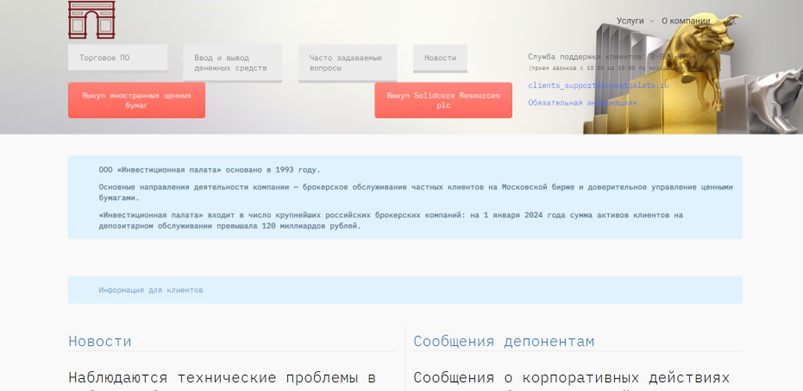This screenshot has height=391, width=803.
Task: Open news about технические проблемы
Action: (x=222, y=379)
